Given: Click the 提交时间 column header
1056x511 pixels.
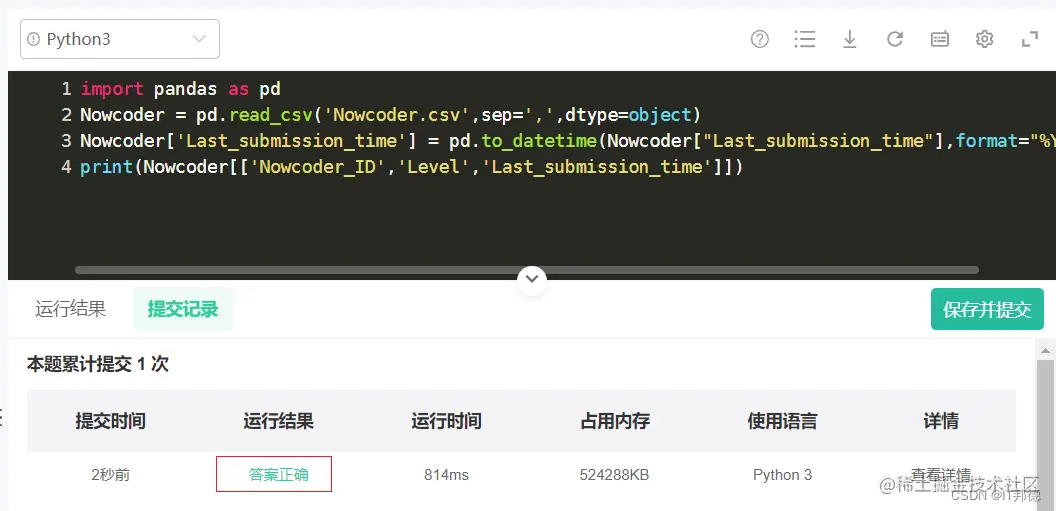Looking at the screenshot, I should tap(110, 421).
